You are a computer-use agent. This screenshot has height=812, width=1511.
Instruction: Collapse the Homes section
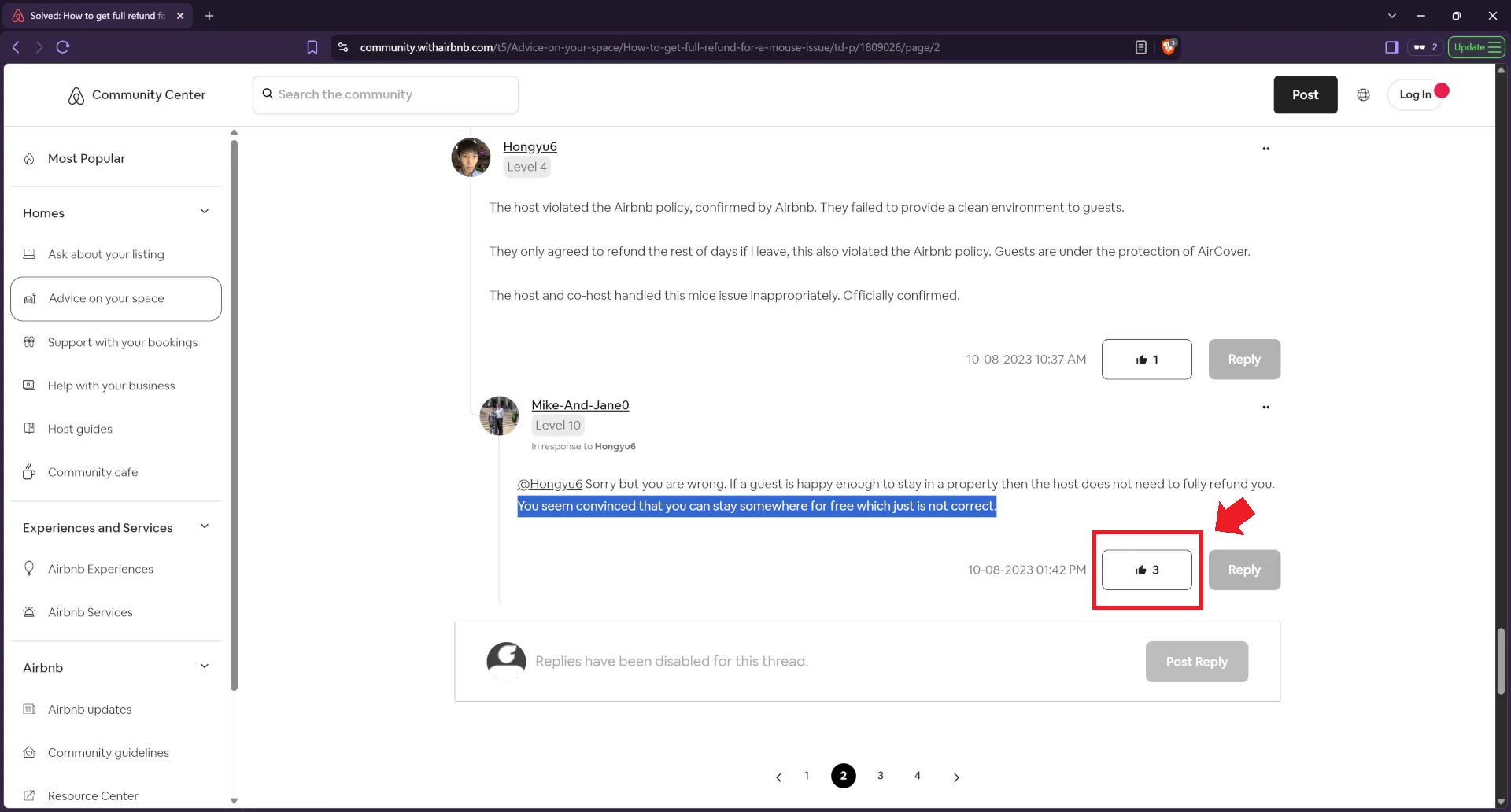205,212
